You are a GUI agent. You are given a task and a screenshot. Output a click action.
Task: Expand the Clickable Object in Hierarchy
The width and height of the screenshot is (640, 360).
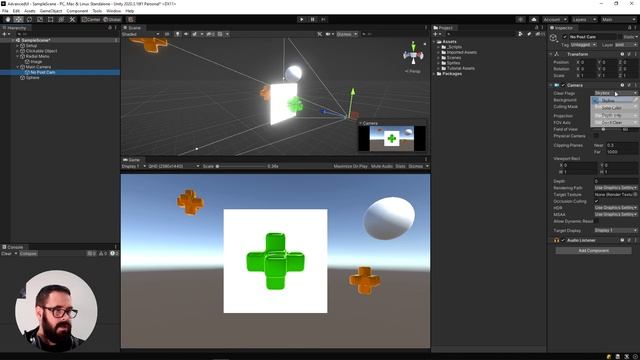pos(17,51)
